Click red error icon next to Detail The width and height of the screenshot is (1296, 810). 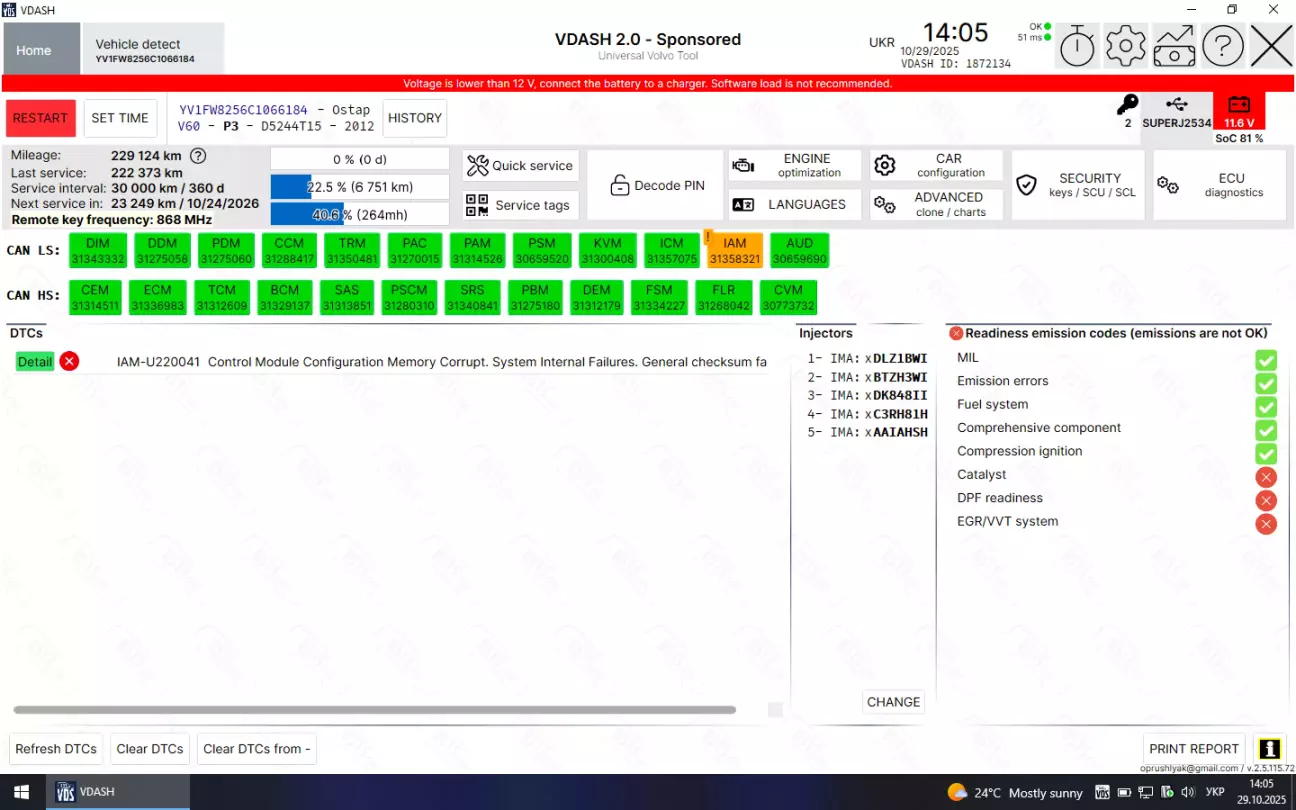69,362
